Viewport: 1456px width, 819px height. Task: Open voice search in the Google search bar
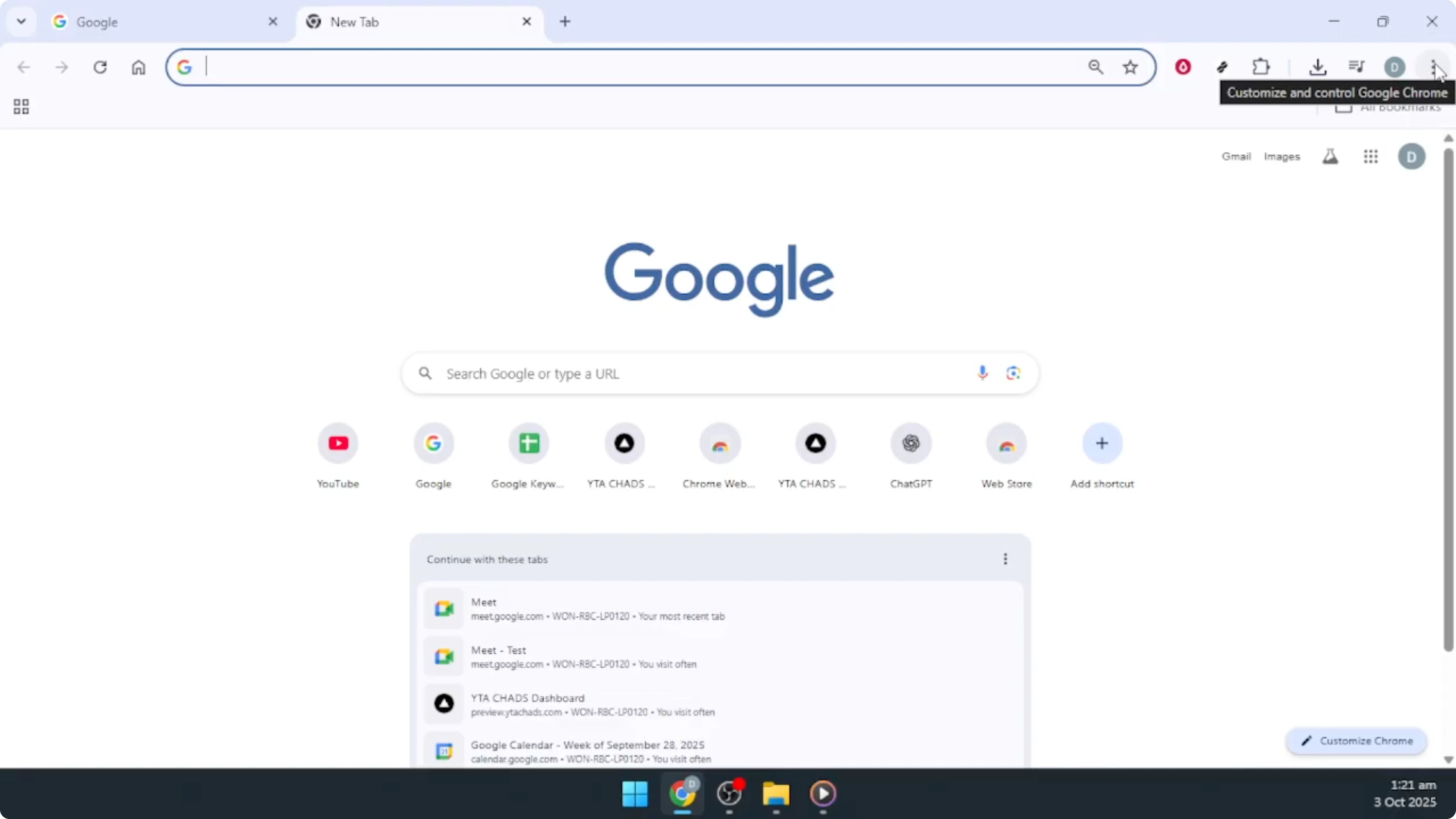pos(983,373)
